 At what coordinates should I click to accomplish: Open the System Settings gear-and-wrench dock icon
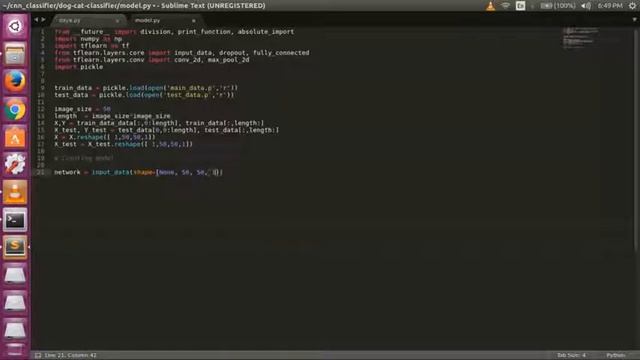coord(15,164)
